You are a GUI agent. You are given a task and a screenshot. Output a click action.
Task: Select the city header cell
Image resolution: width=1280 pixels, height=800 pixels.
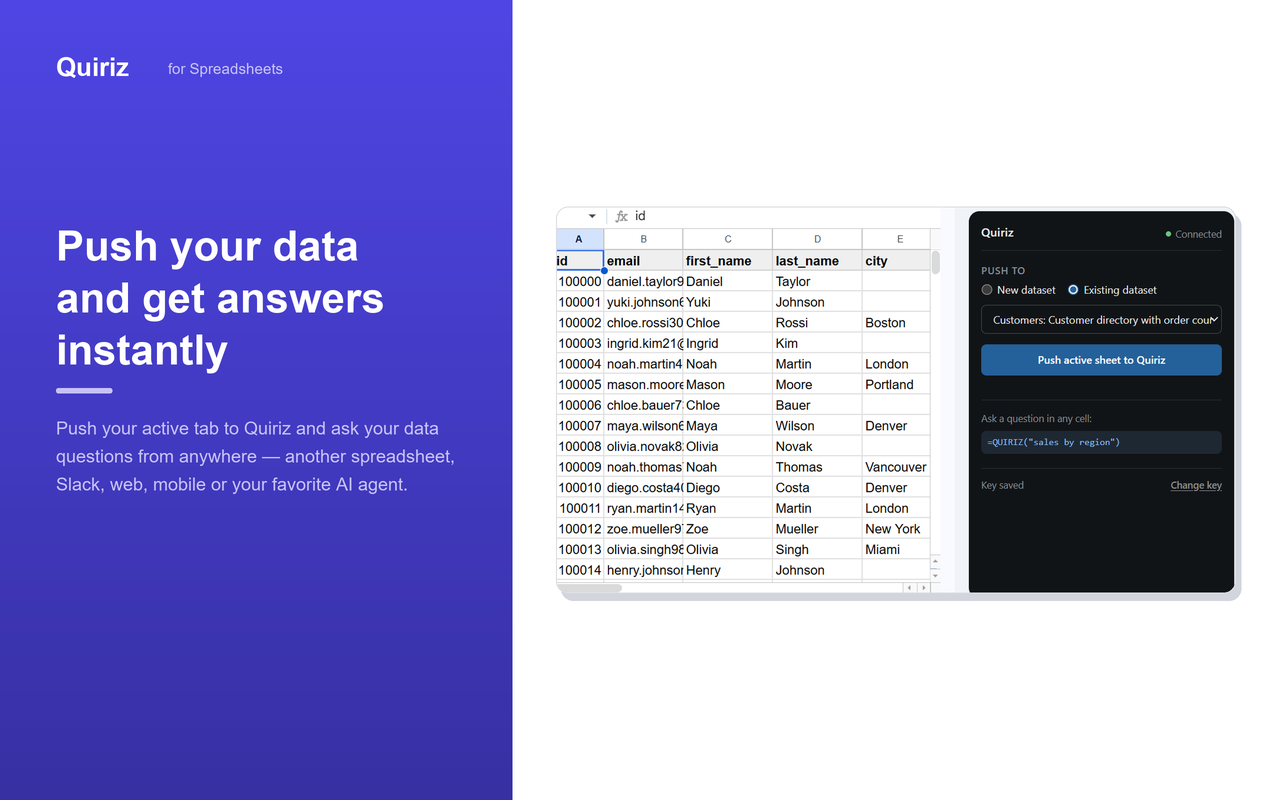[896, 261]
